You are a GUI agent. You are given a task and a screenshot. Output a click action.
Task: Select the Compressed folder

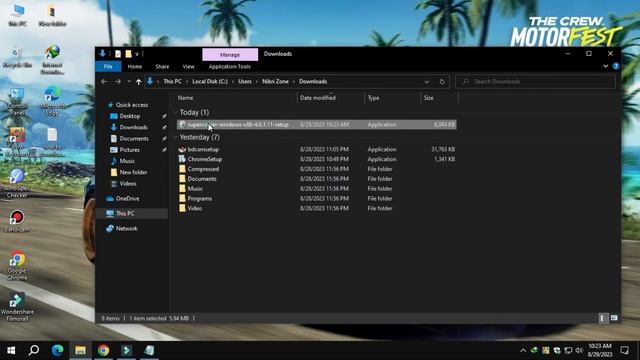pyautogui.click(x=203, y=169)
